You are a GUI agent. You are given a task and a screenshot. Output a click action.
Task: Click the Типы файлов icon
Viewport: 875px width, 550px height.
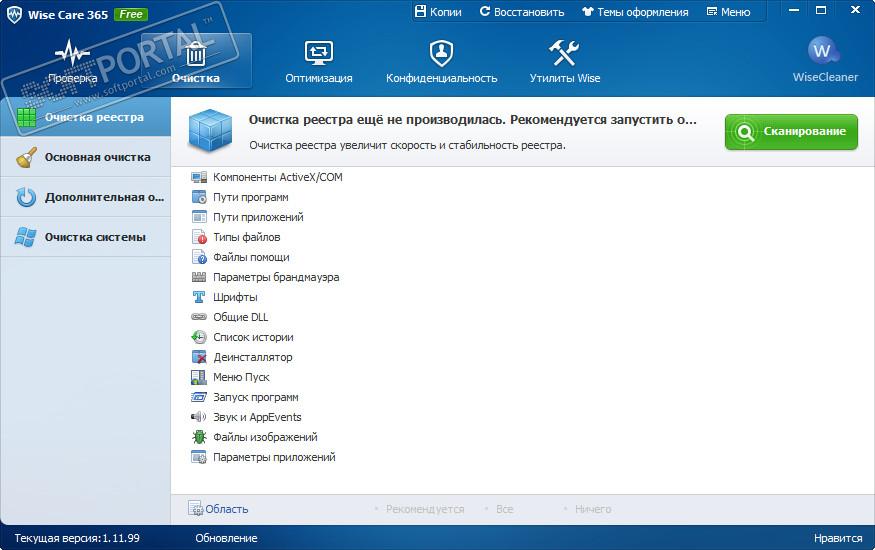tap(199, 237)
